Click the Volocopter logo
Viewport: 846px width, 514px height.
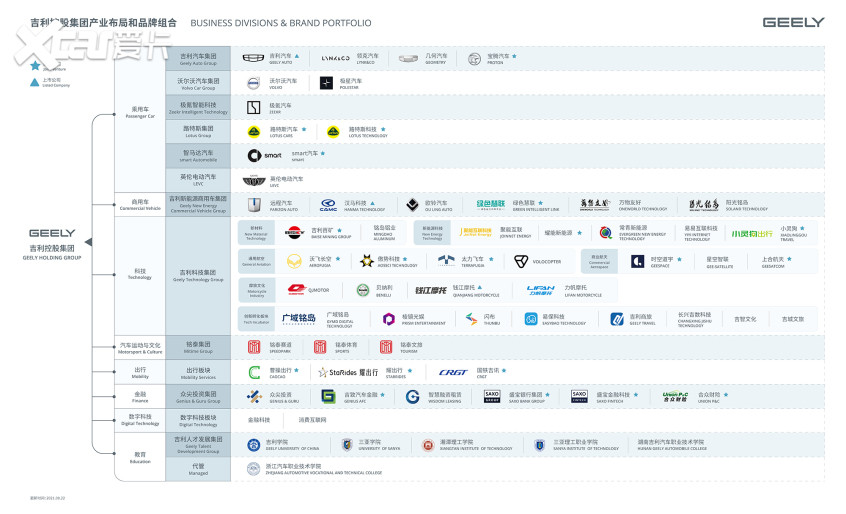click(521, 262)
